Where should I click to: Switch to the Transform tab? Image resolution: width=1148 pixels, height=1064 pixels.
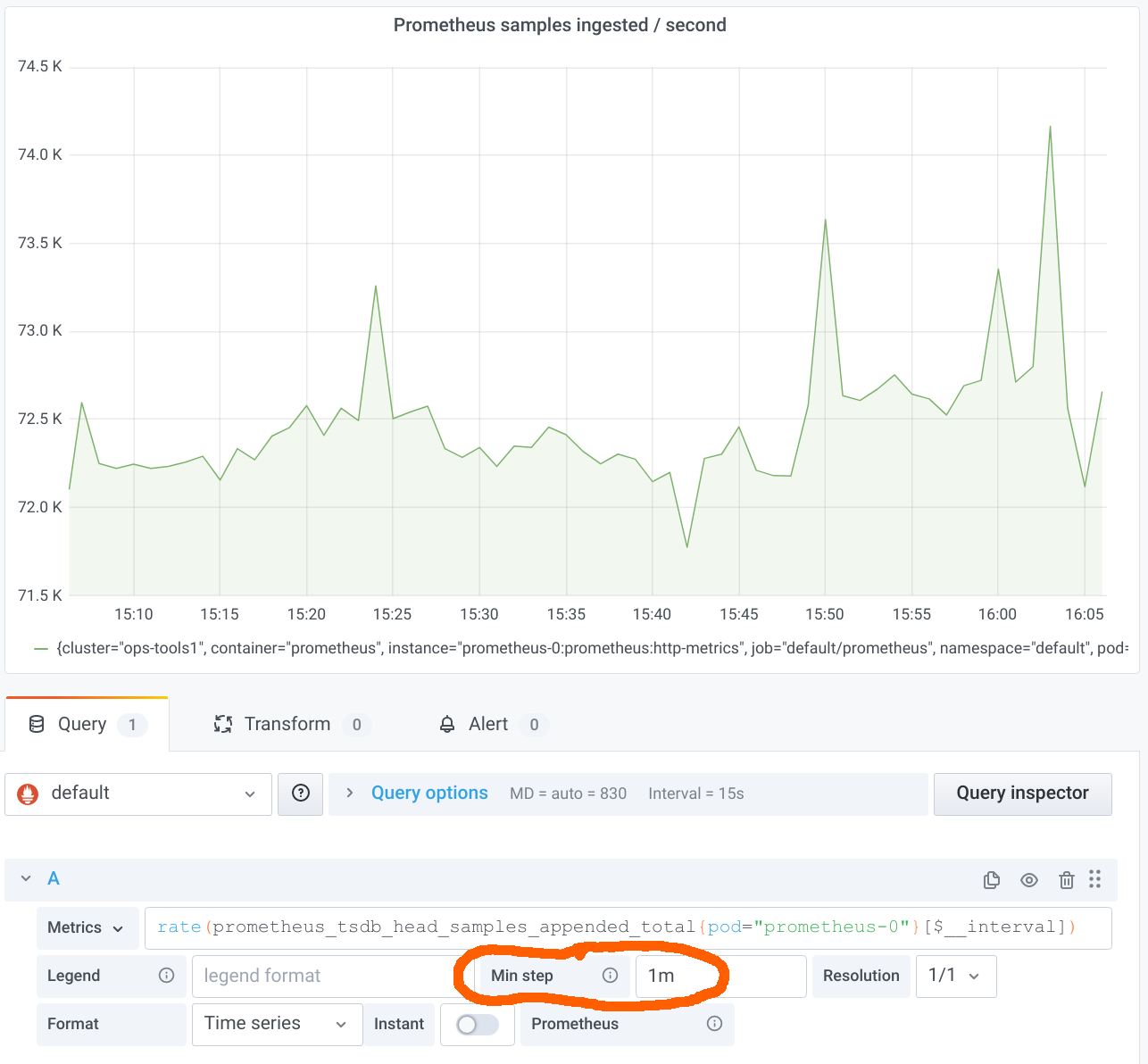(287, 724)
